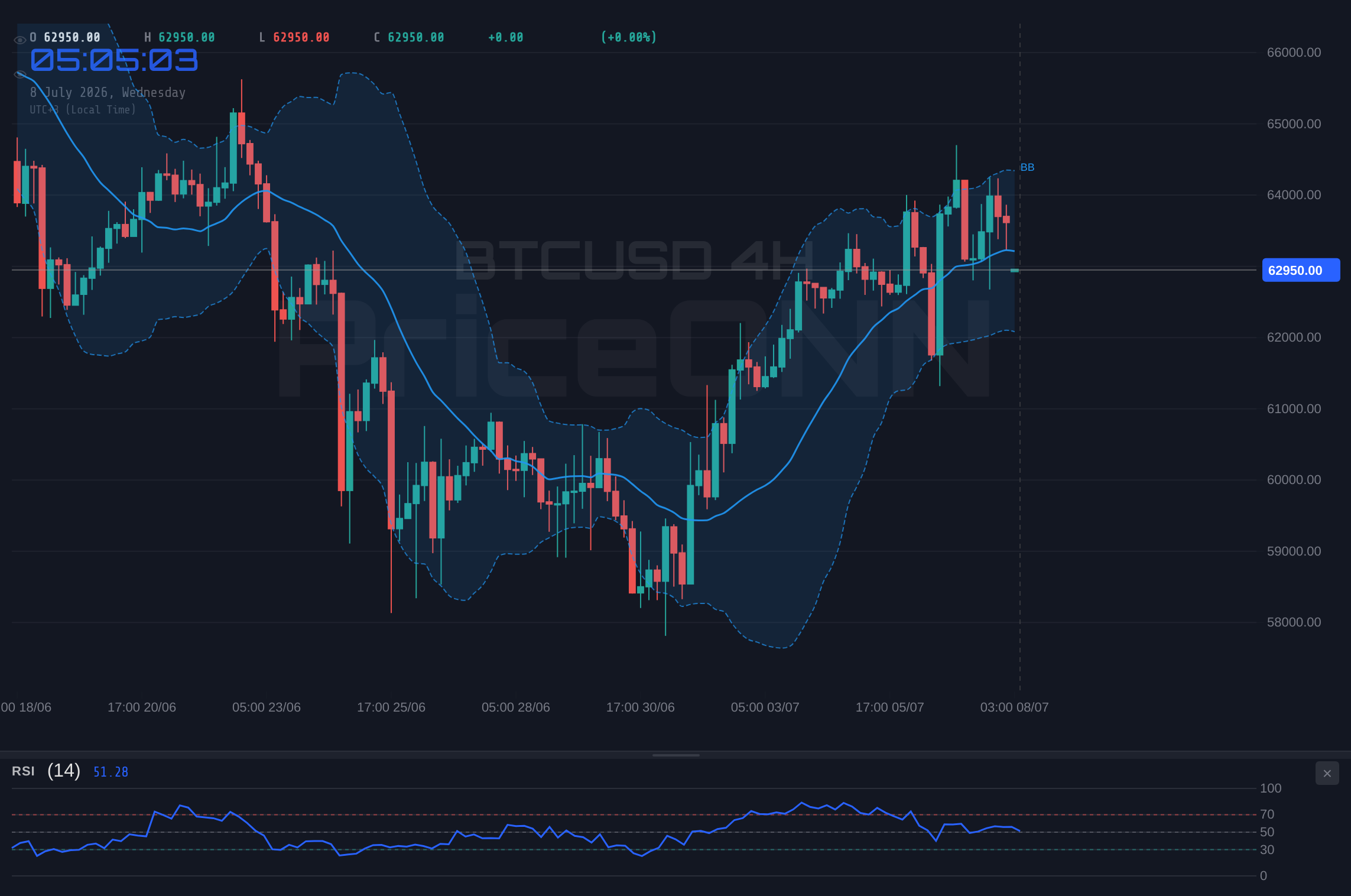Click the 64000.00 price axis label
Screen dimensions: 1351x896
[x=1294, y=195]
